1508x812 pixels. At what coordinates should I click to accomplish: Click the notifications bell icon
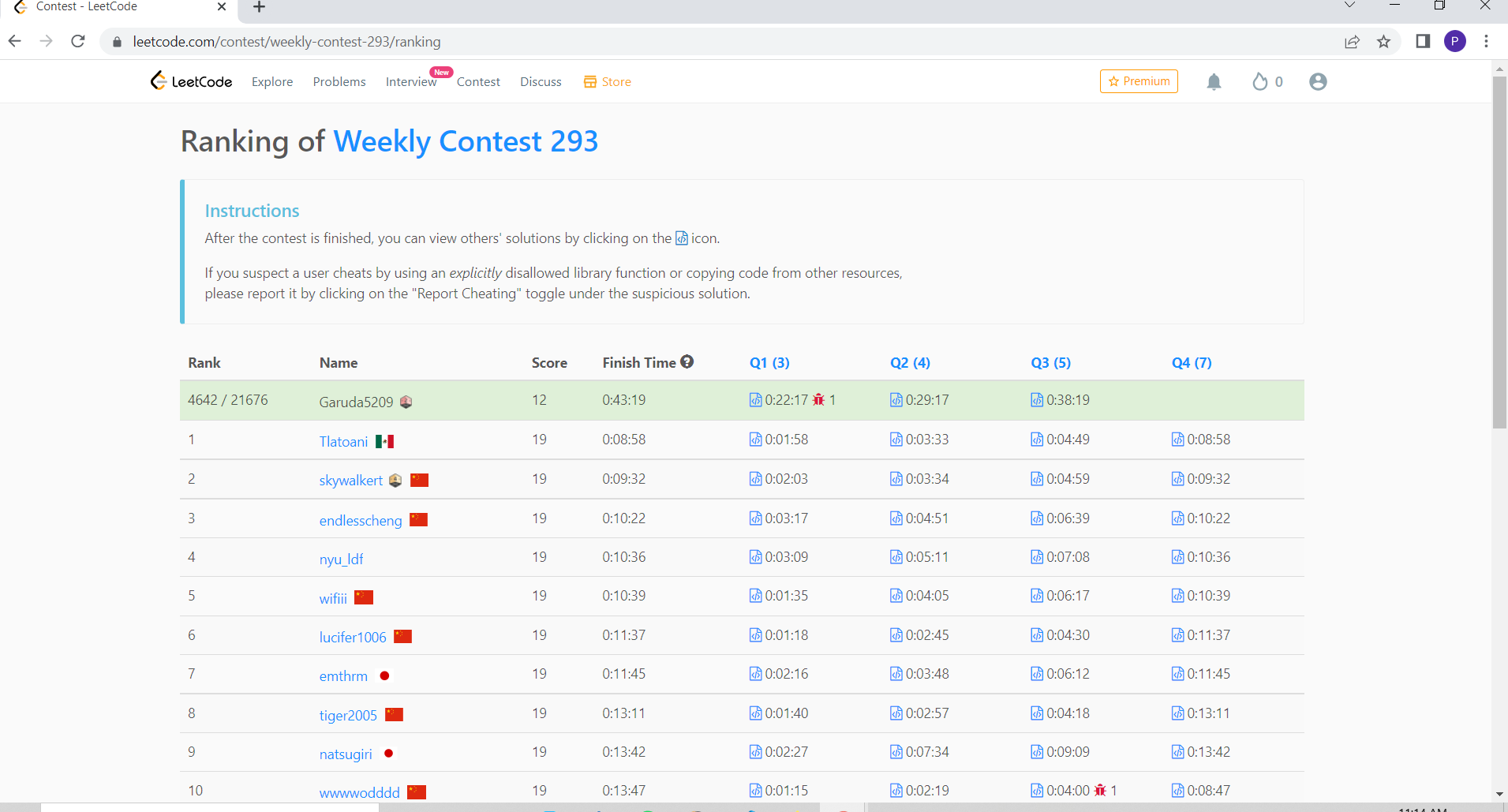tap(1214, 82)
